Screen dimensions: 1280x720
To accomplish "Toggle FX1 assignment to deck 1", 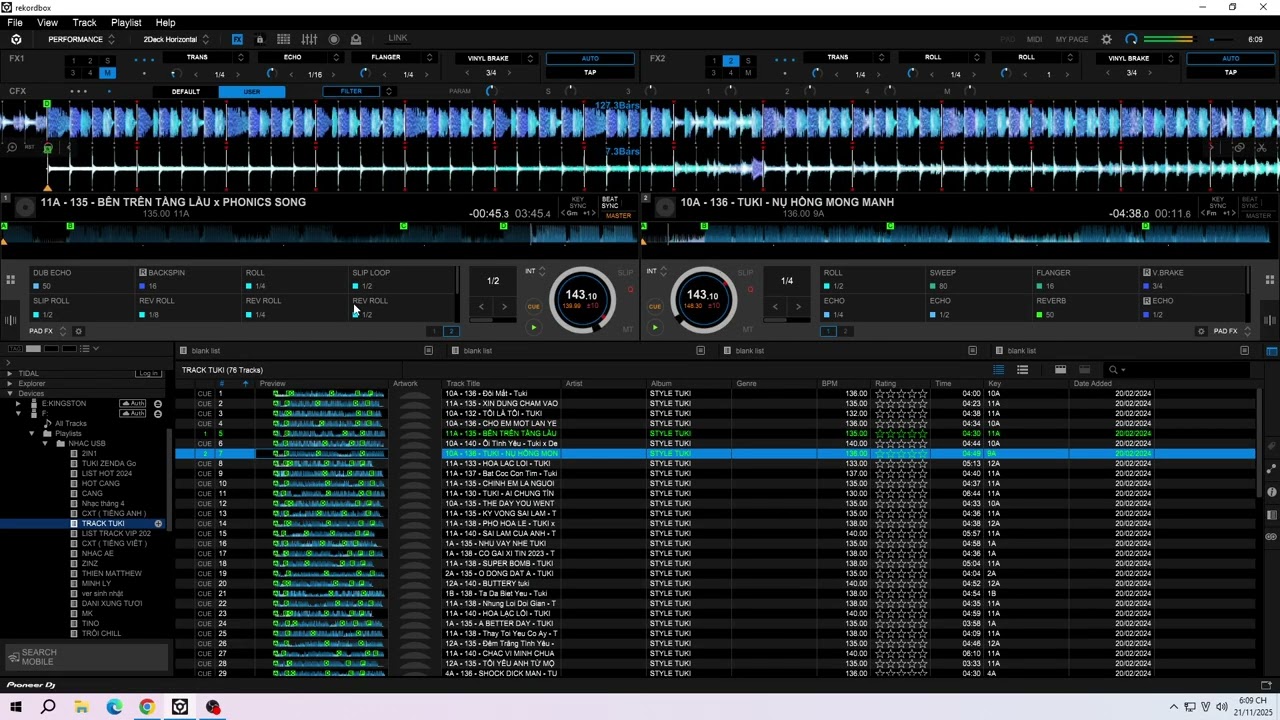I will pyautogui.click(x=72, y=61).
